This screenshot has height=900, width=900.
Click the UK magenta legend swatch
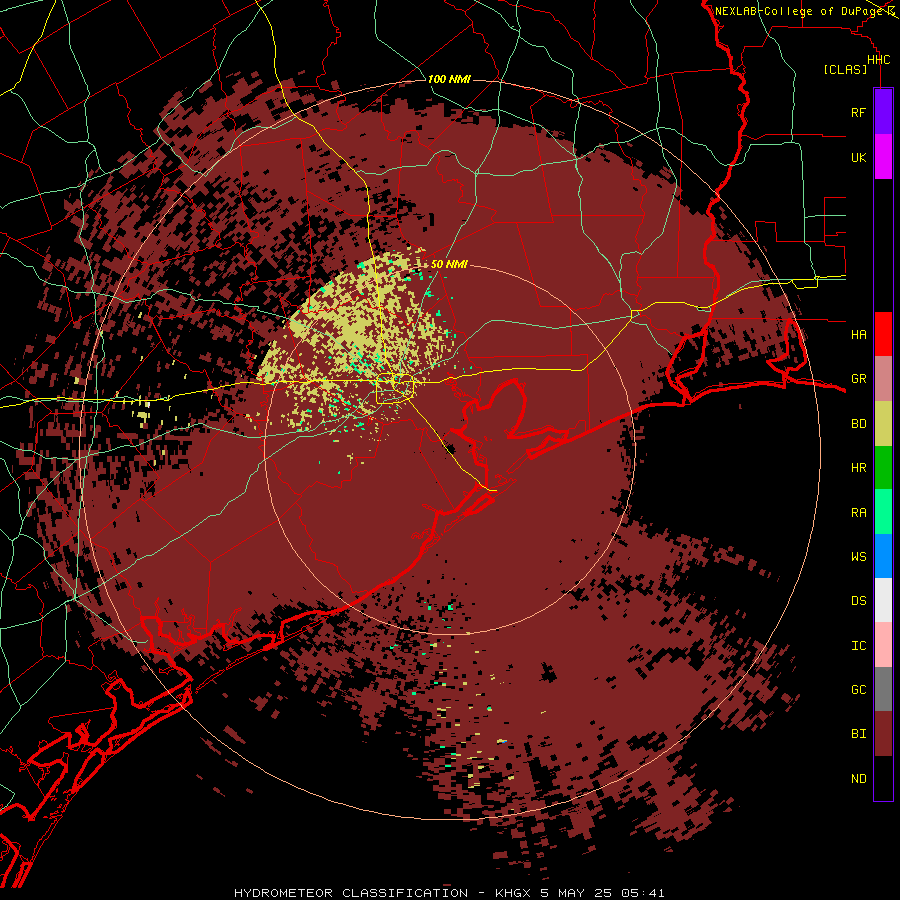click(883, 157)
